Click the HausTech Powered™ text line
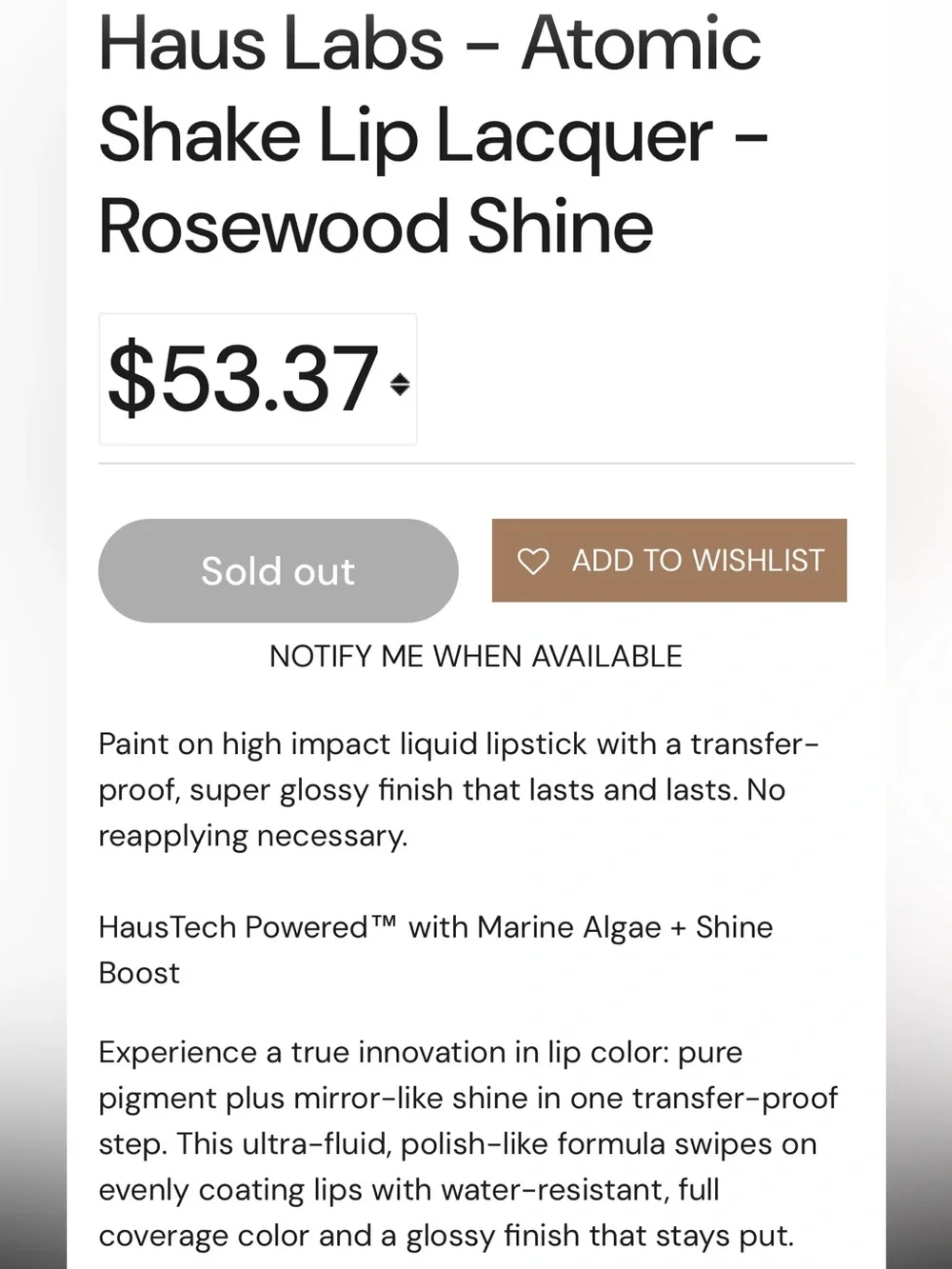Screen dimensions: 952x1269 click(435, 926)
